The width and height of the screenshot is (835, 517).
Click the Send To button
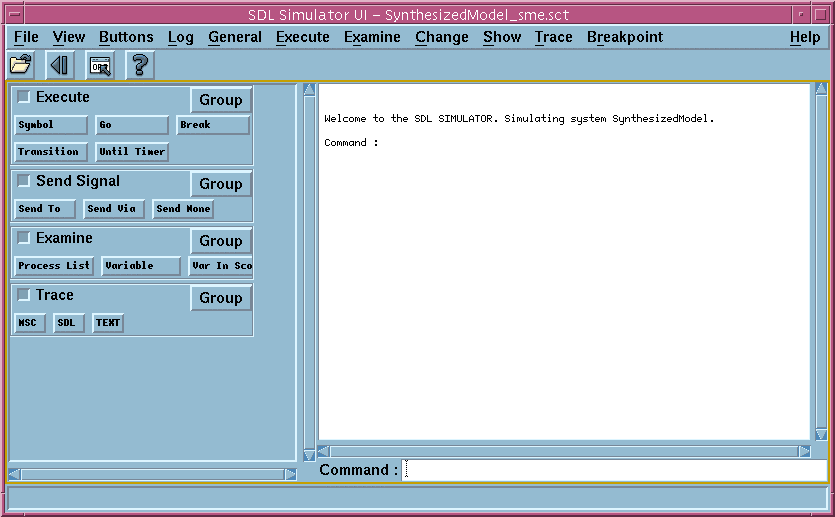[45, 209]
